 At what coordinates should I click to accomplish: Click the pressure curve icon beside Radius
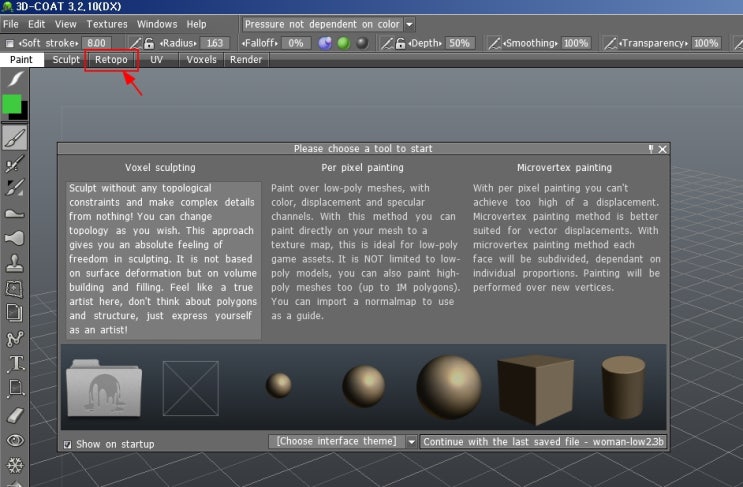[x=136, y=43]
